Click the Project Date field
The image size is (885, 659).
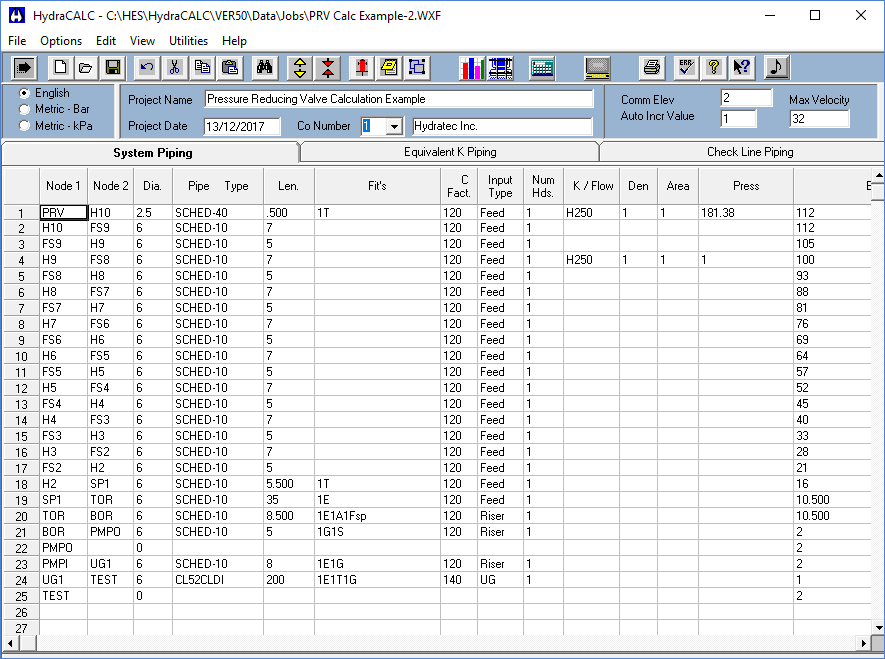[x=242, y=126]
